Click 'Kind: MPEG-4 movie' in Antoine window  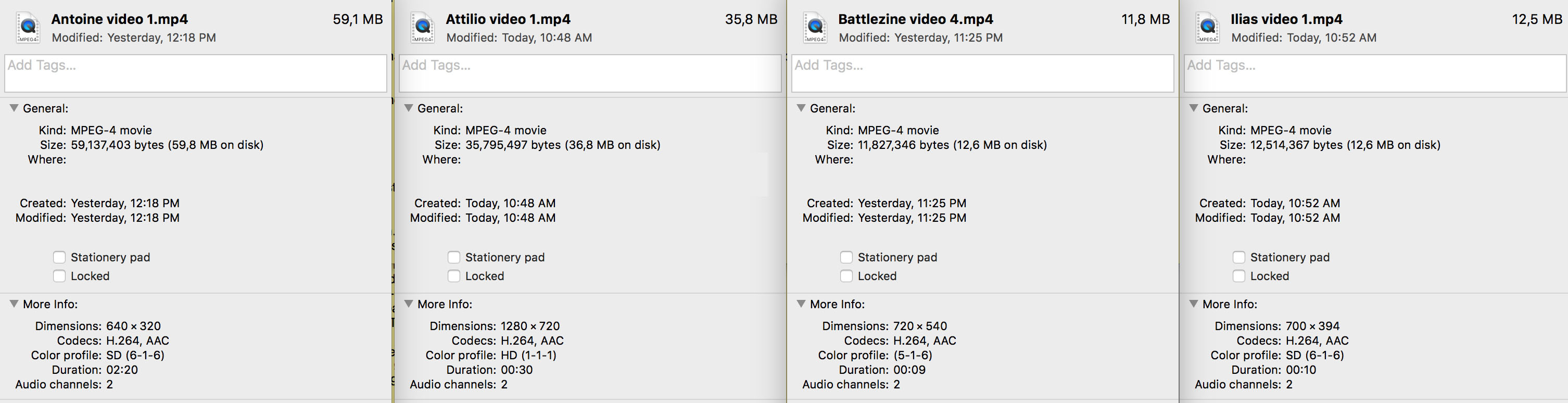96,130
